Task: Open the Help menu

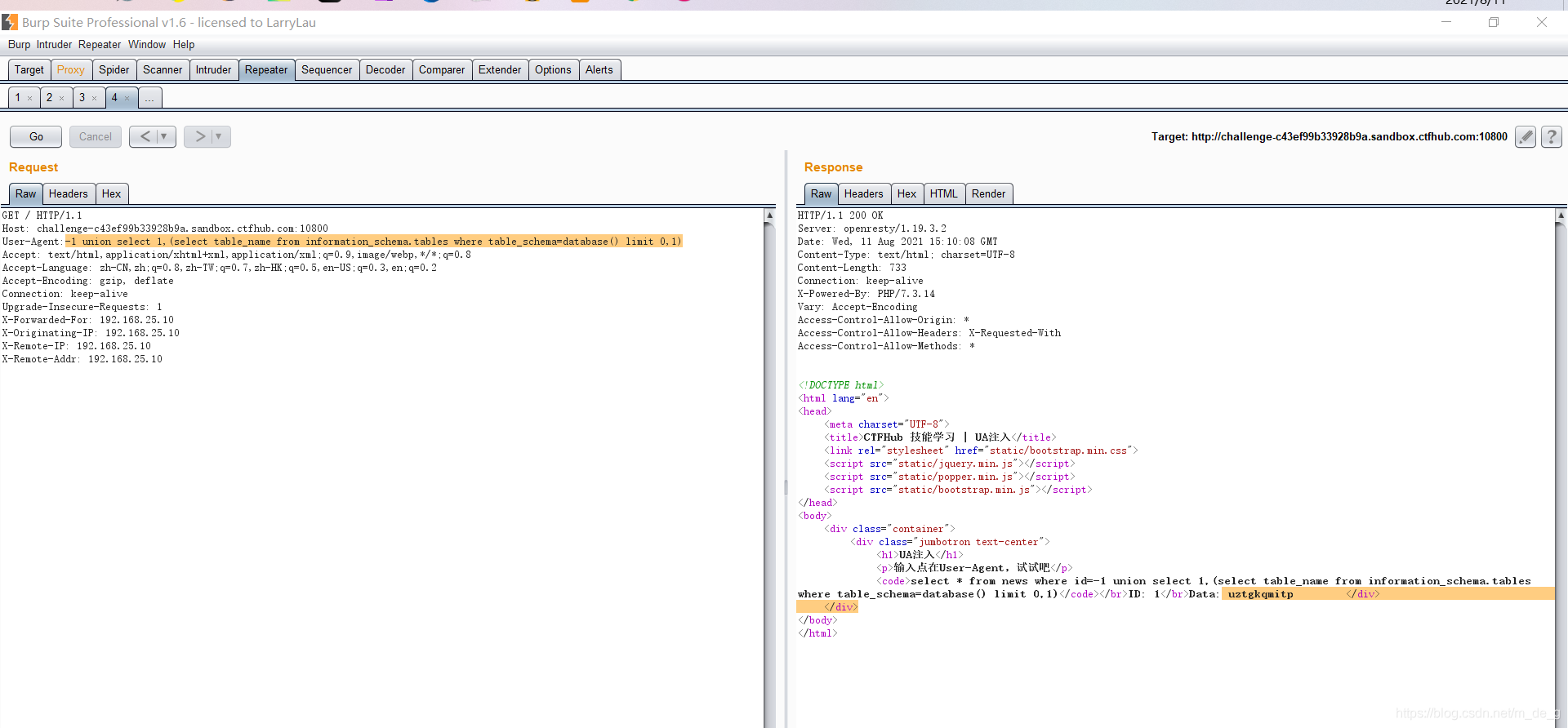Action: pos(184,45)
